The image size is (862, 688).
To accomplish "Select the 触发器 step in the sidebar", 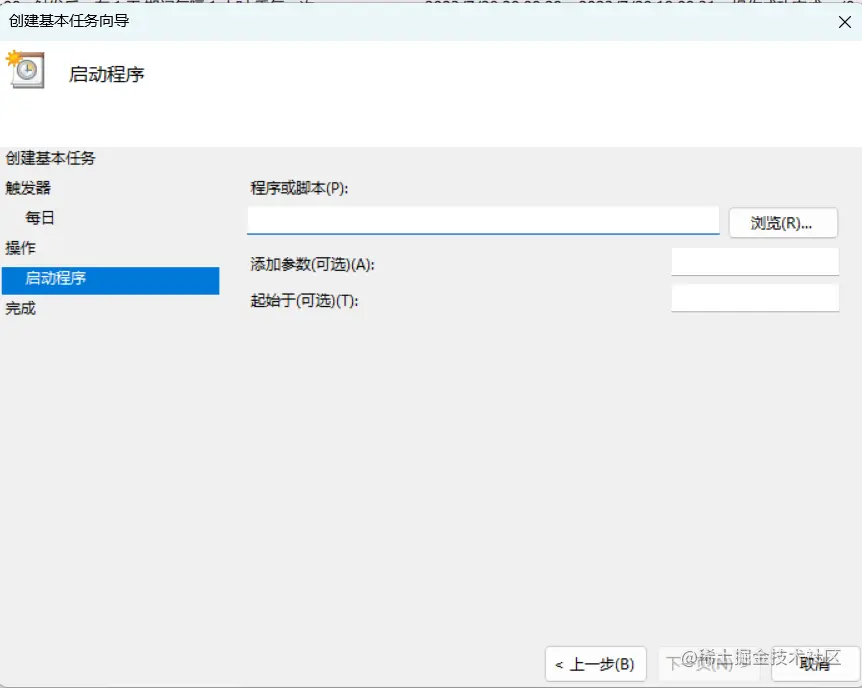I will point(30,187).
